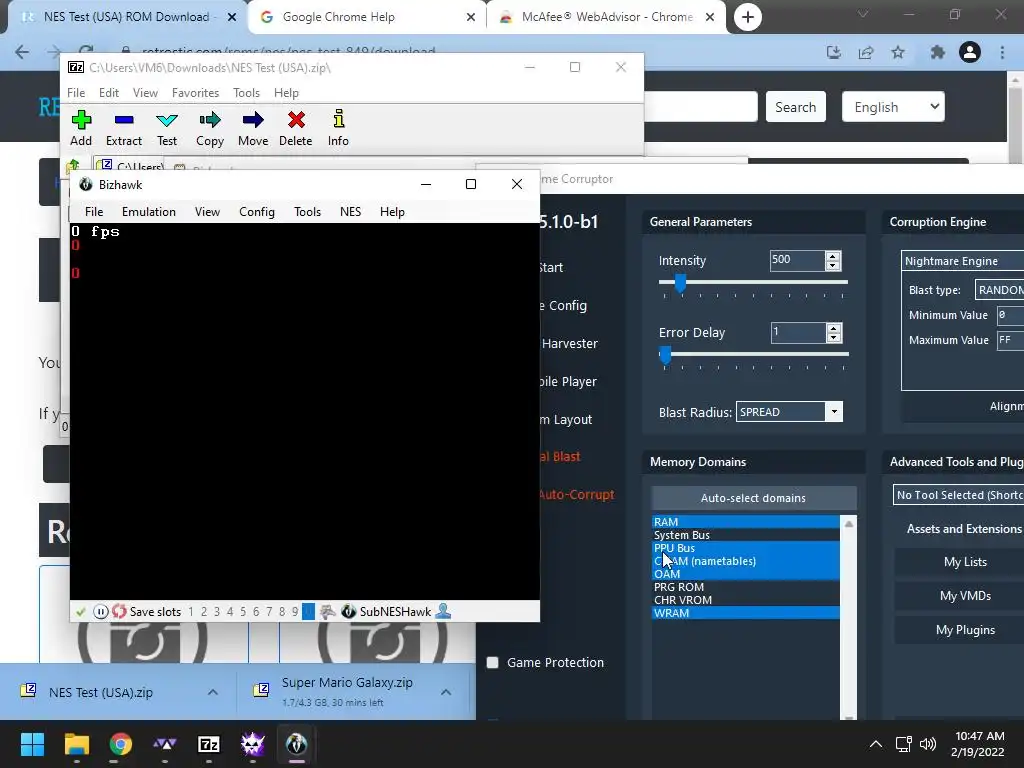The width and height of the screenshot is (1024, 768).
Task: Open a new Chrome tab
Action: pyautogui.click(x=748, y=17)
